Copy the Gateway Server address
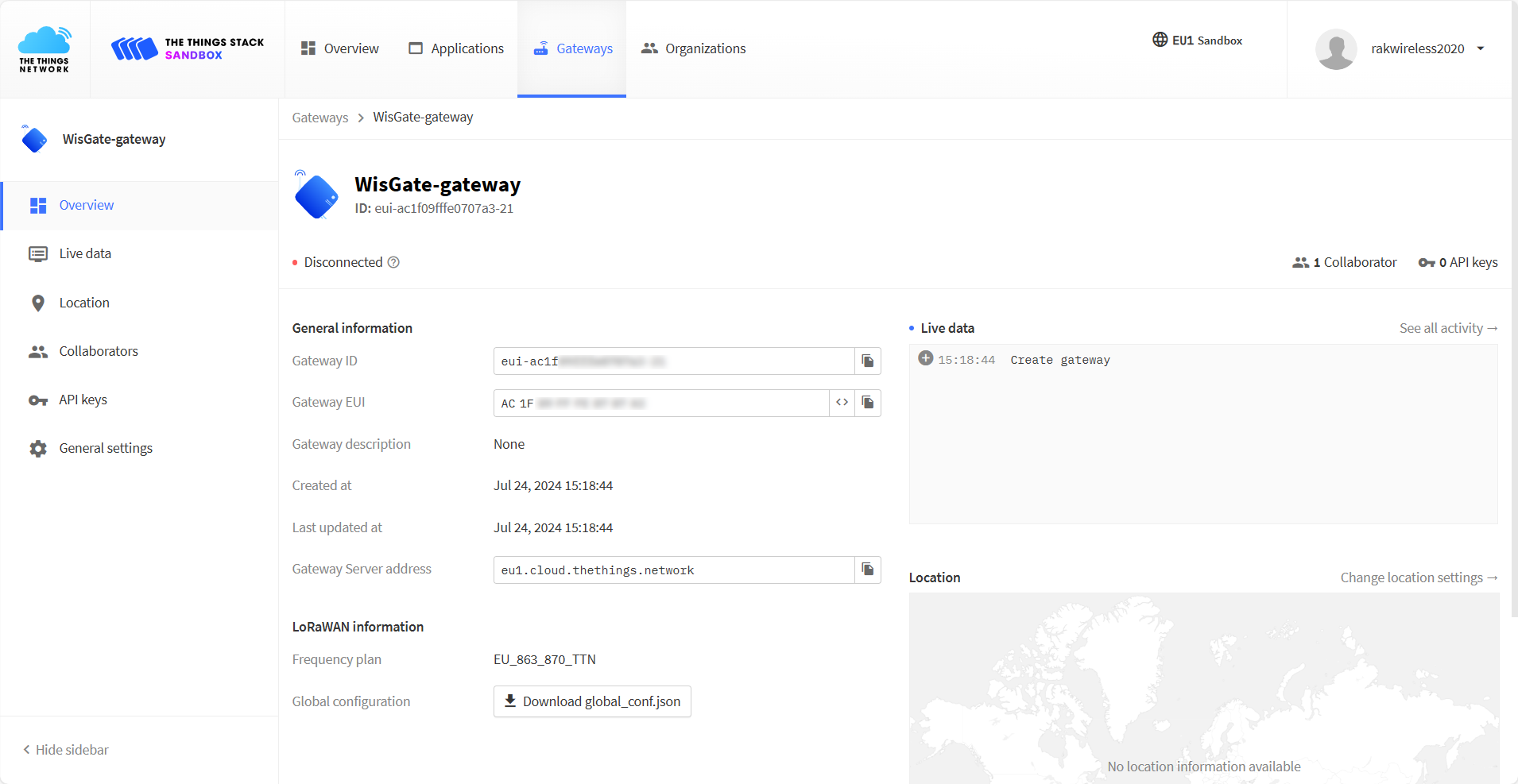Viewport: 1518px width, 784px height. click(x=868, y=570)
